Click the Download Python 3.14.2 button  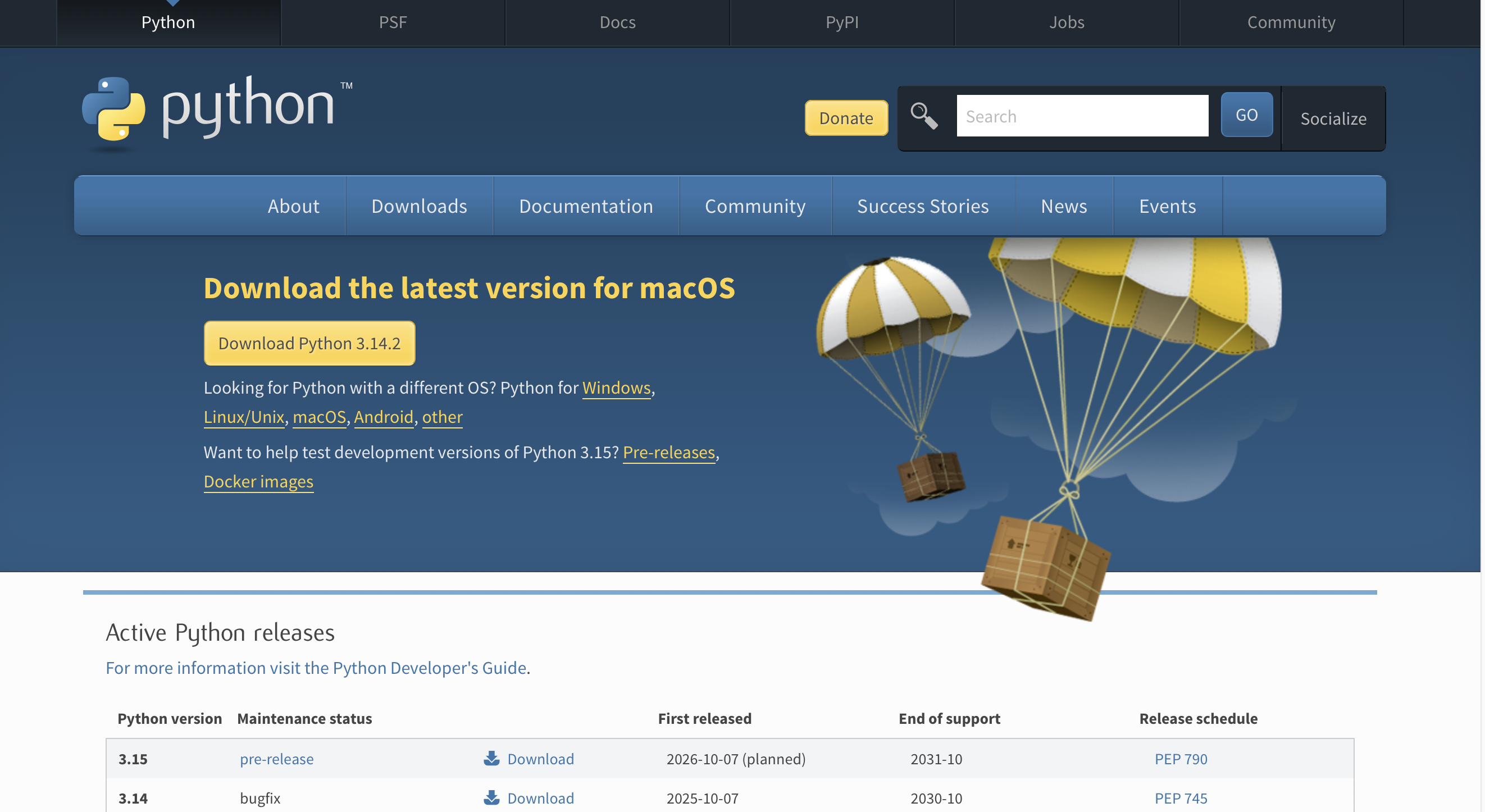pyautogui.click(x=309, y=343)
